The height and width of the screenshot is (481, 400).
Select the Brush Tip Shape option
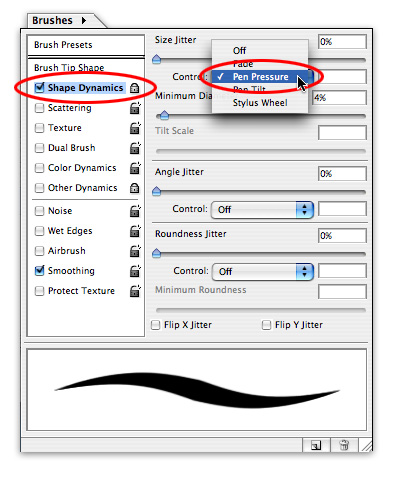[69, 68]
